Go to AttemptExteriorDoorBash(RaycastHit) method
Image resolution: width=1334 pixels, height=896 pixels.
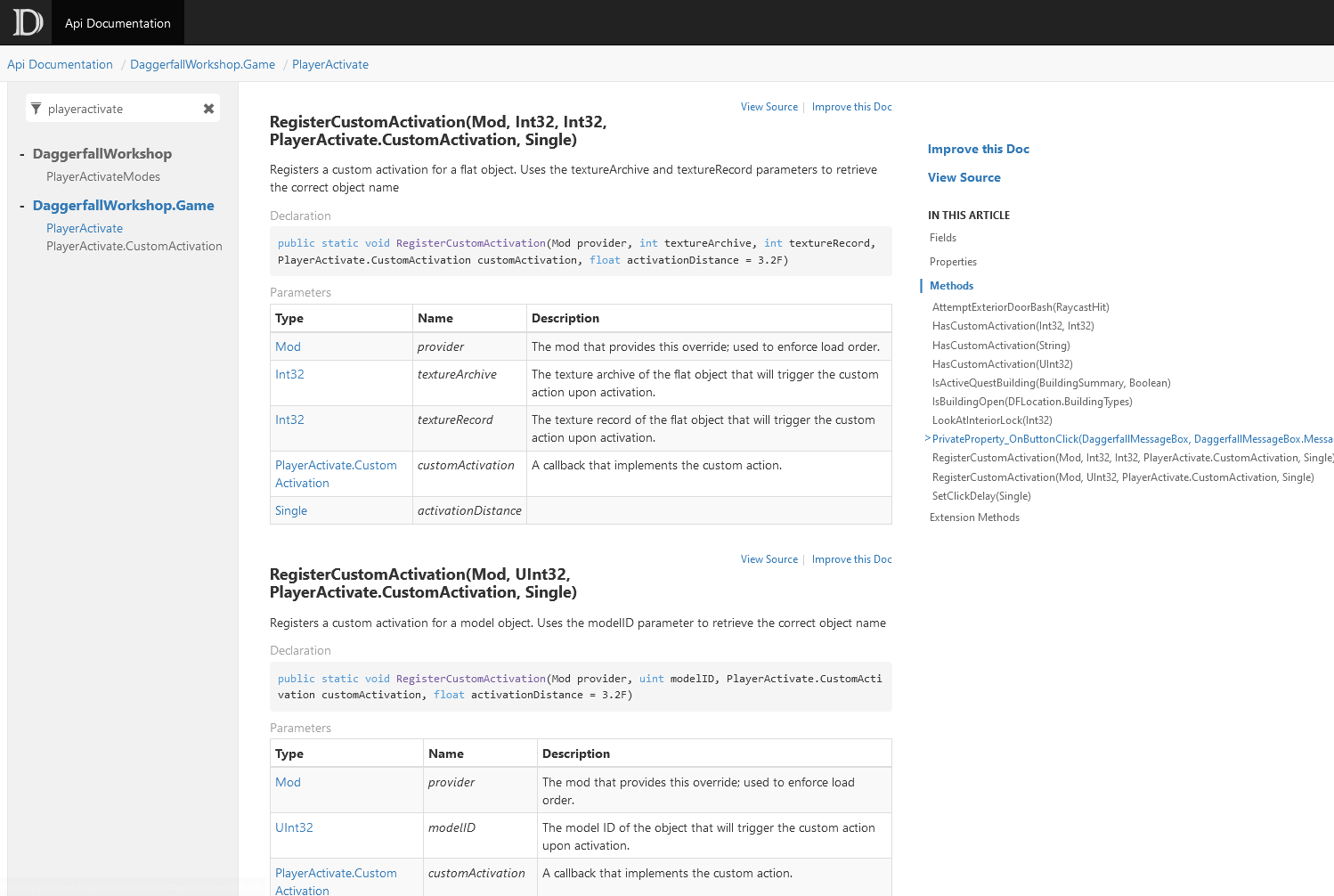point(1021,307)
